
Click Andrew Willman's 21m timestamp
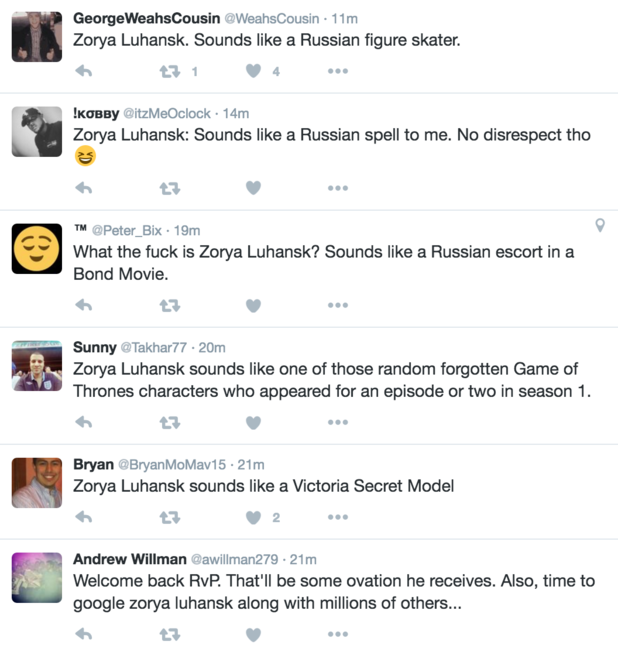pos(304,559)
